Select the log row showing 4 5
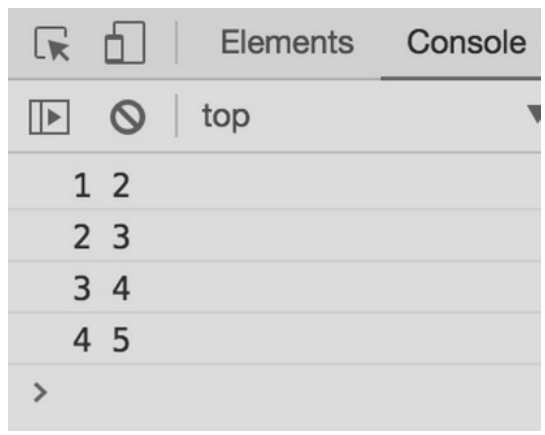Viewport: 545px width, 435px height. click(274, 338)
